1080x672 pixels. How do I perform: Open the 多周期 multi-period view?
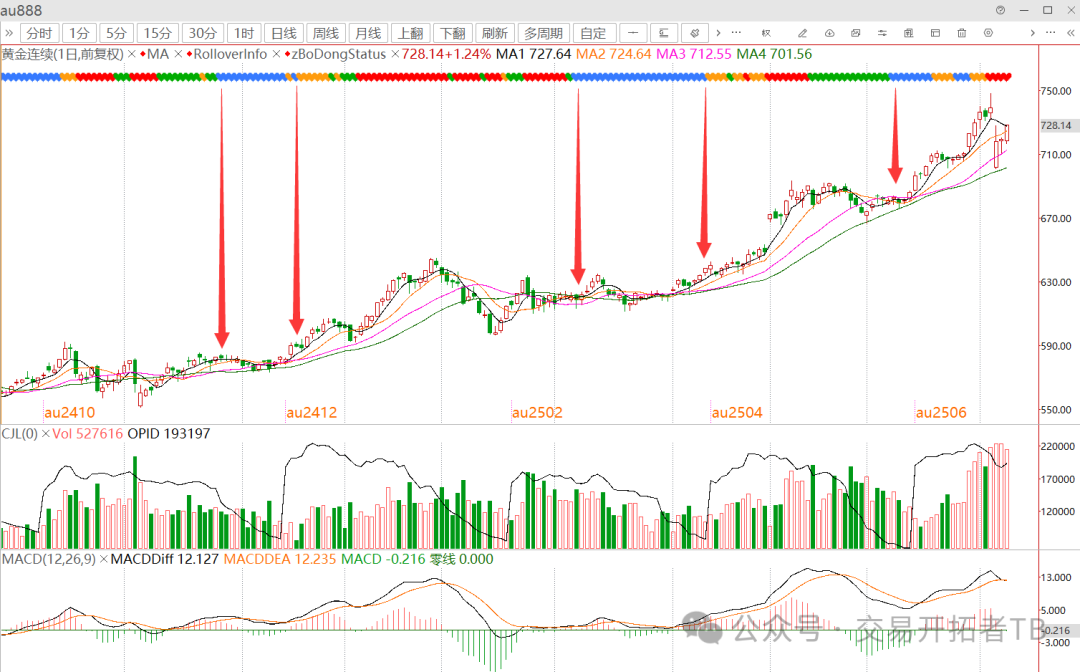(x=543, y=33)
